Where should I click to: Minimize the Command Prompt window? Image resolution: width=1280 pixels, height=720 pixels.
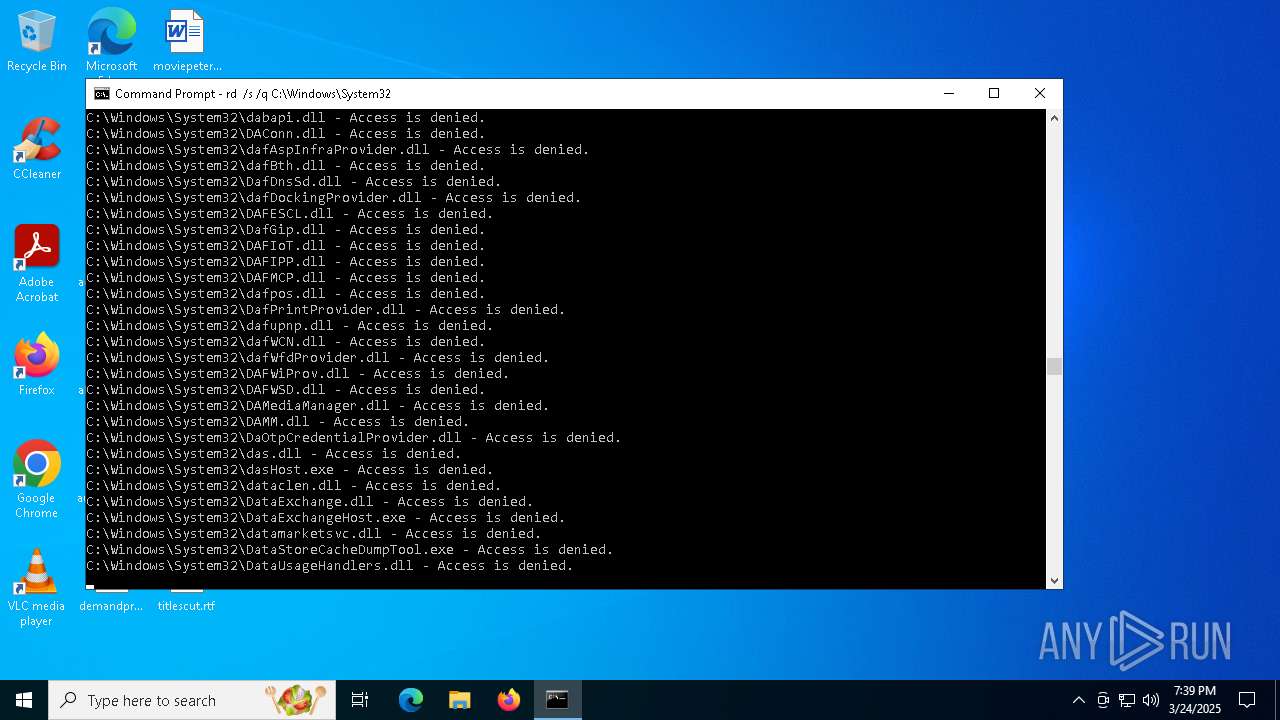(948, 94)
